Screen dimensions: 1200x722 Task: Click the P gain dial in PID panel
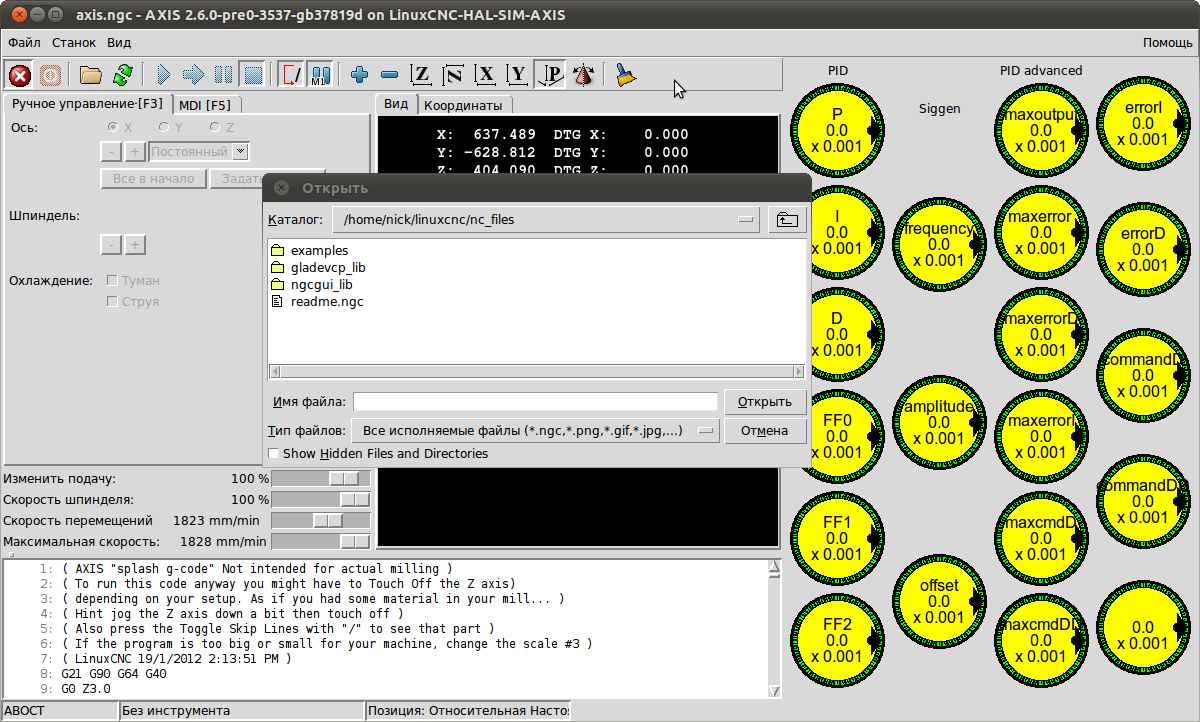(837, 130)
